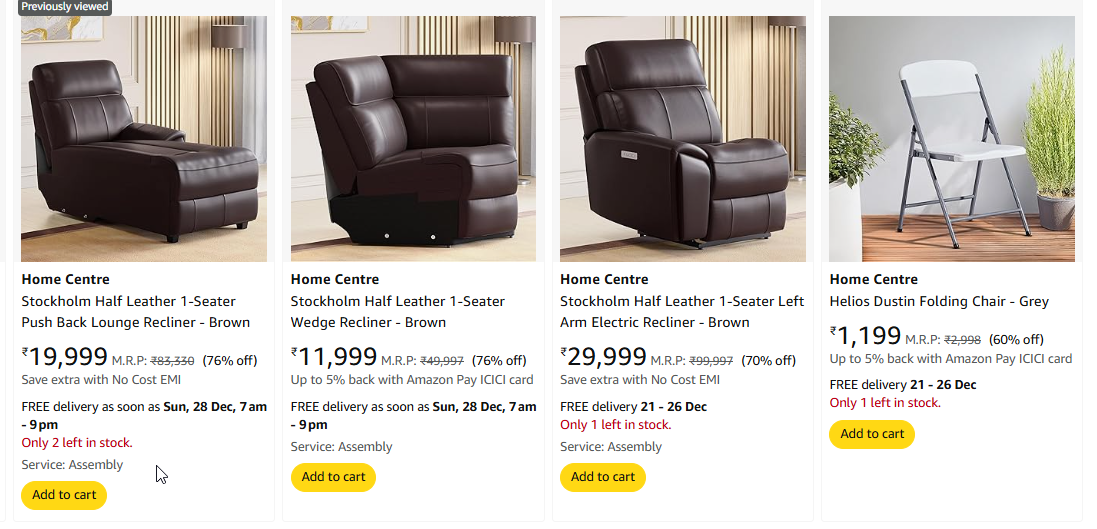The width and height of the screenshot is (1097, 529).
Task: Click the ₹19,999 price of lounge recliner
Action: click(65, 357)
